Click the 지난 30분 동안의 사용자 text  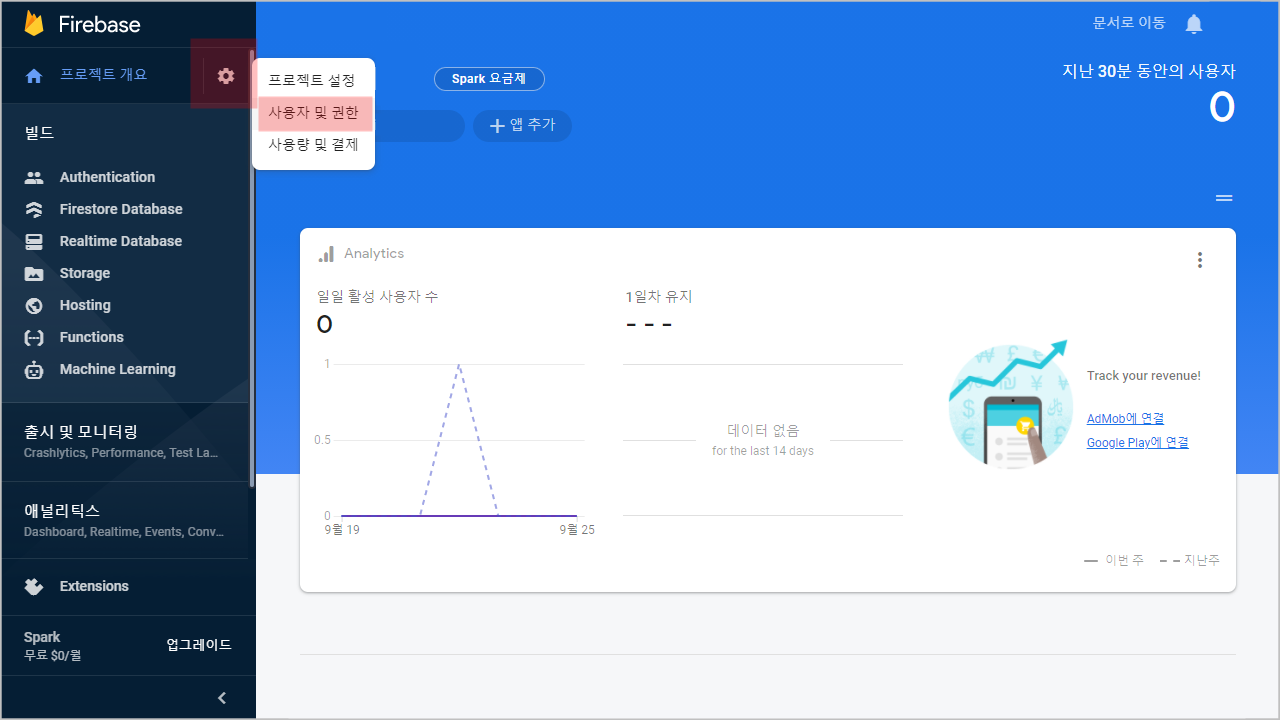tap(1148, 71)
